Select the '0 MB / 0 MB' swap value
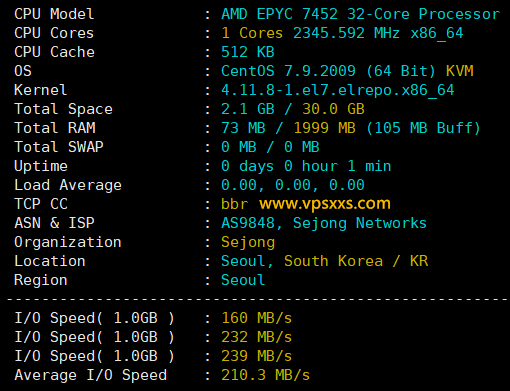 pos(270,147)
